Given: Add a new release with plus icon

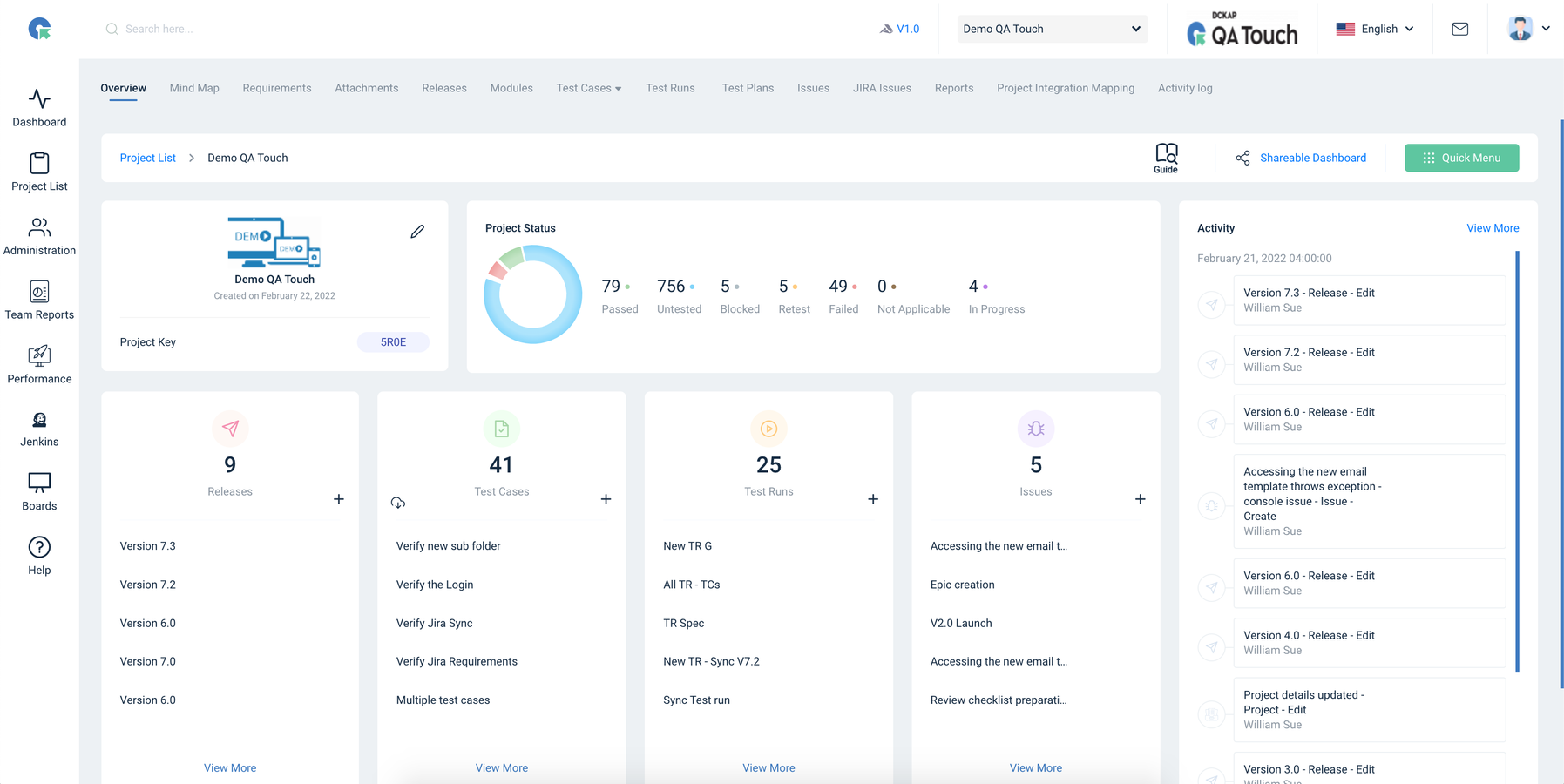Looking at the screenshot, I should click(x=339, y=499).
